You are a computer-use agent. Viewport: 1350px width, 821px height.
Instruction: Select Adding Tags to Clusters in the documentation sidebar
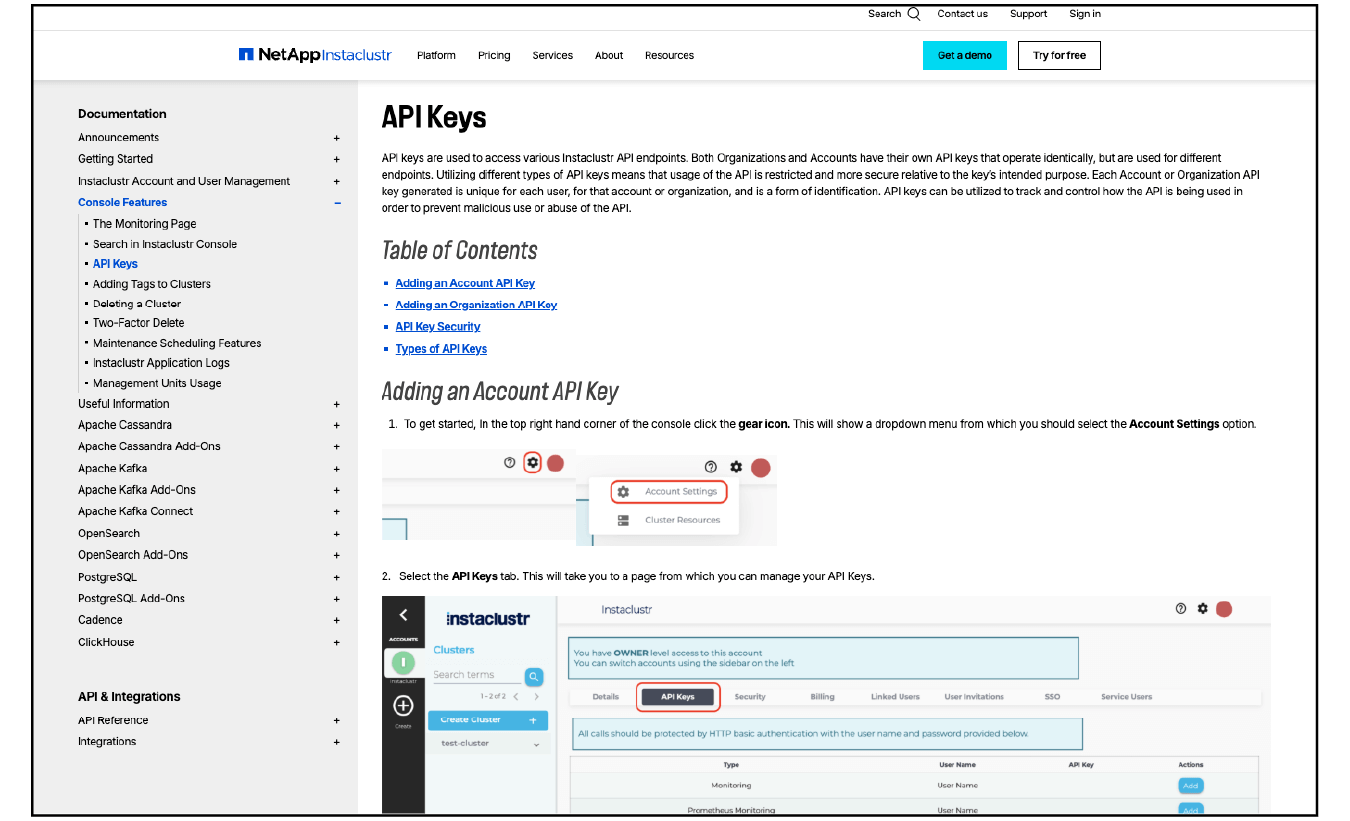pyautogui.click(x=151, y=283)
